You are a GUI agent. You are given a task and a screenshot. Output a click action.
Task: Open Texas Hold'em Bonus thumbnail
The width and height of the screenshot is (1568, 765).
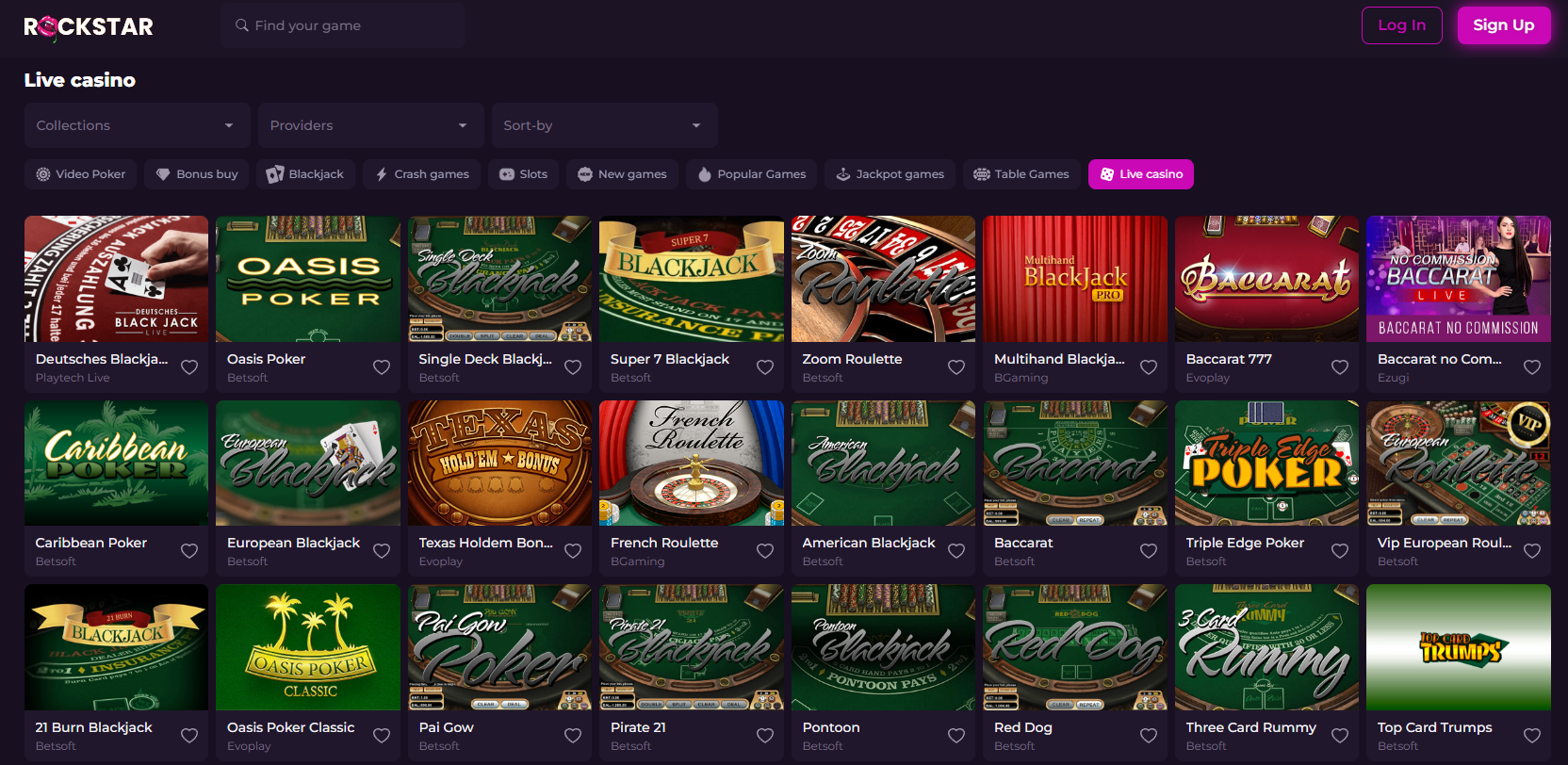[499, 463]
